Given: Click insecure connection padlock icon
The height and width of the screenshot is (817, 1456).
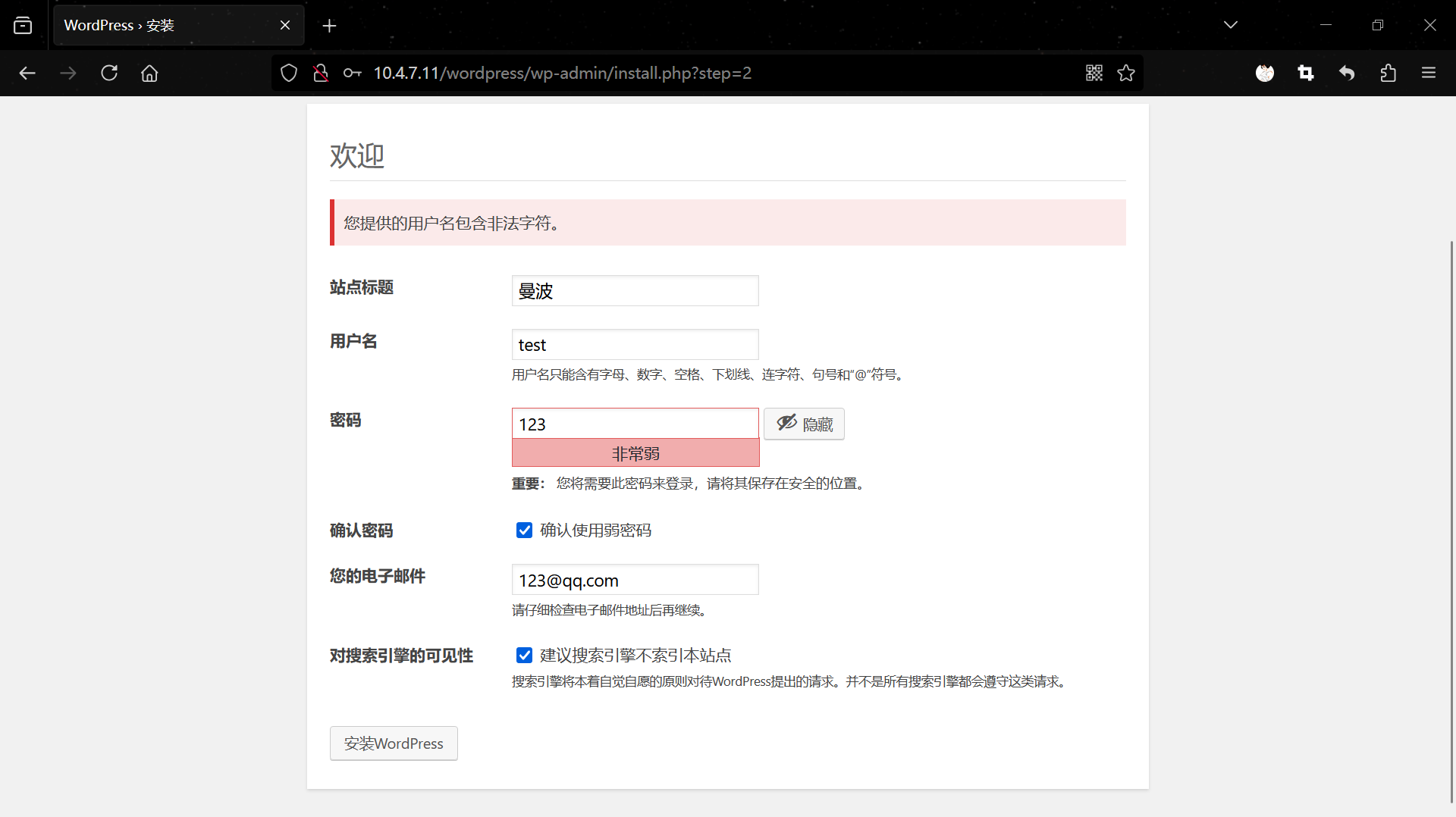Looking at the screenshot, I should [321, 73].
